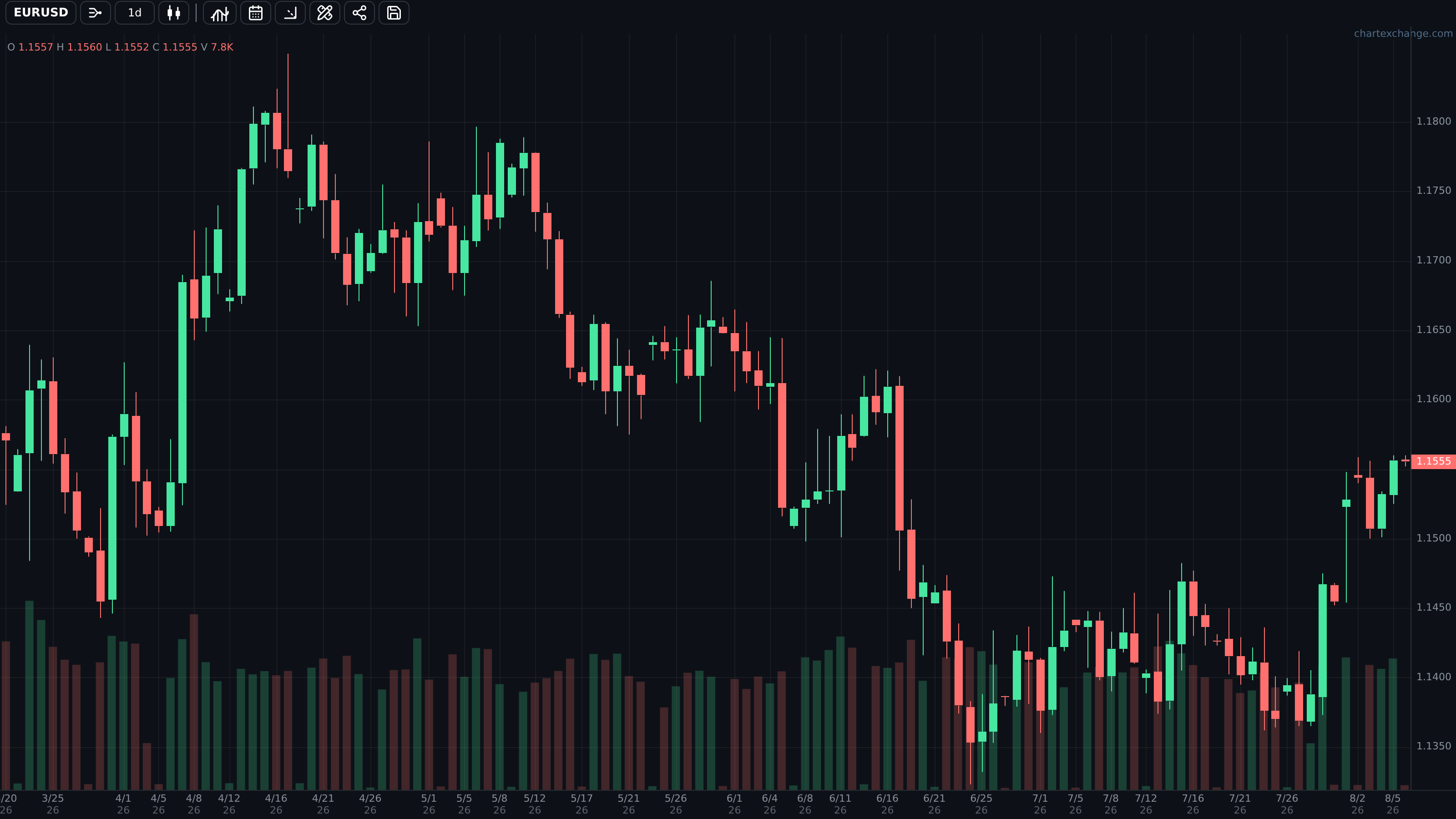1456x819 pixels.
Task: Open the 1d timeframe dropdown
Action: pos(135,12)
